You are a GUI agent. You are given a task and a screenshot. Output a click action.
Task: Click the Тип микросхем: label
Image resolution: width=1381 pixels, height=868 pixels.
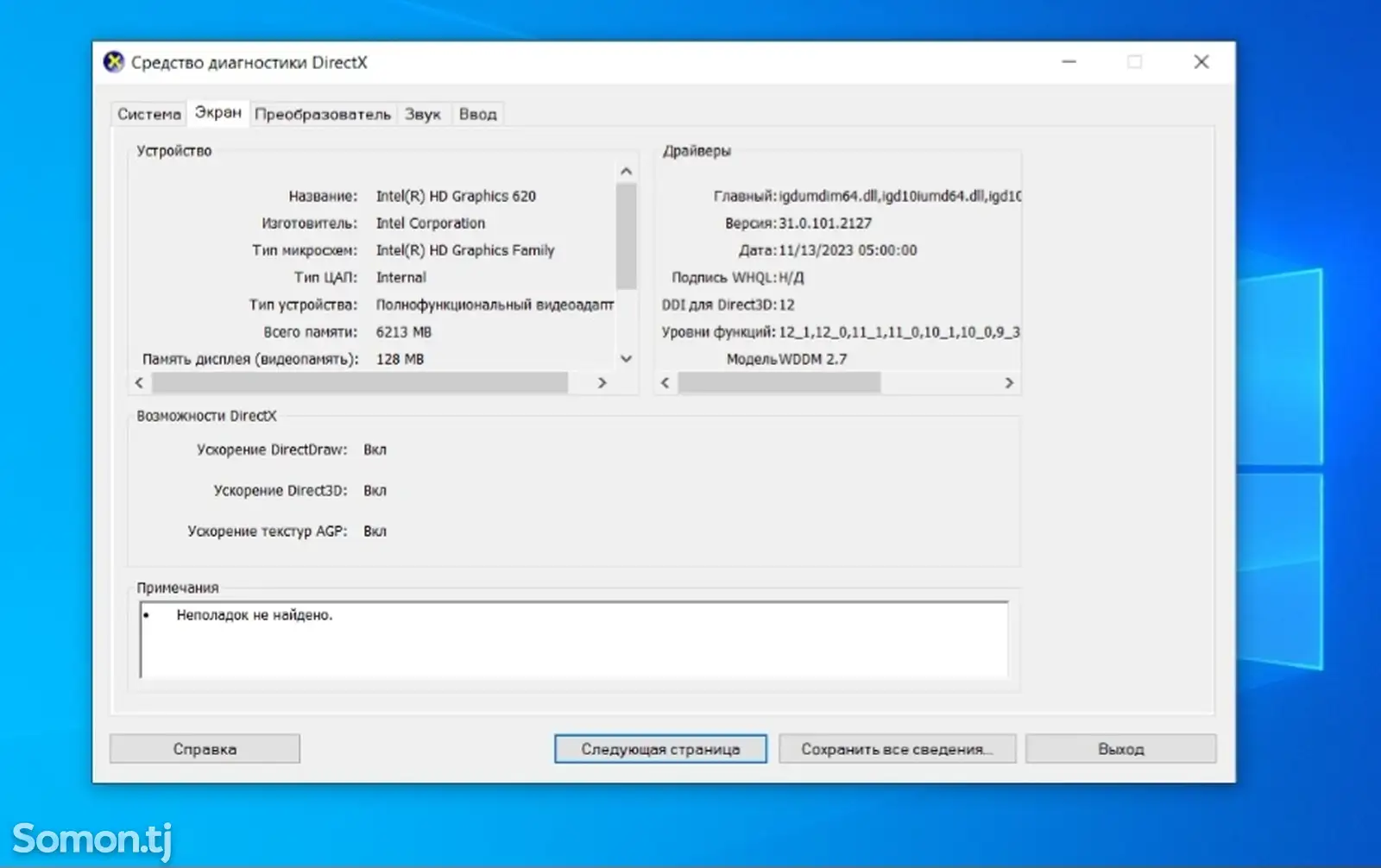305,250
